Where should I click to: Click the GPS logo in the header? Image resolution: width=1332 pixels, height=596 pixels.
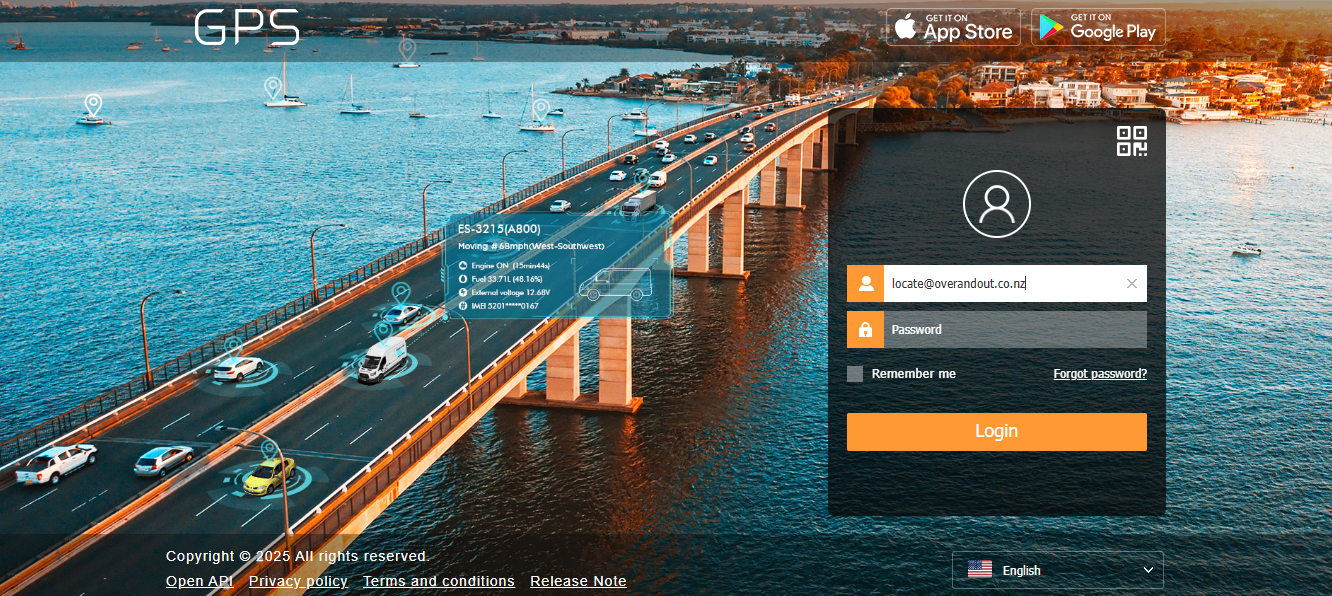247,27
